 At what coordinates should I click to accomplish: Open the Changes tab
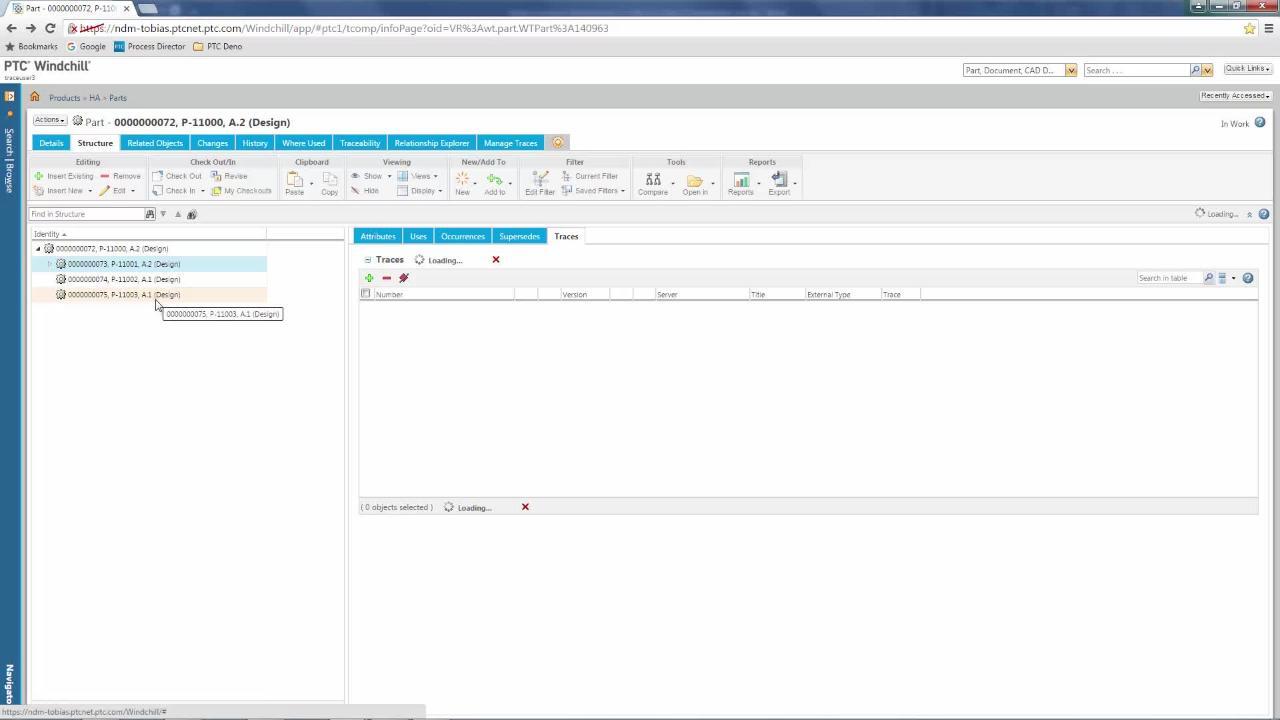coord(212,143)
